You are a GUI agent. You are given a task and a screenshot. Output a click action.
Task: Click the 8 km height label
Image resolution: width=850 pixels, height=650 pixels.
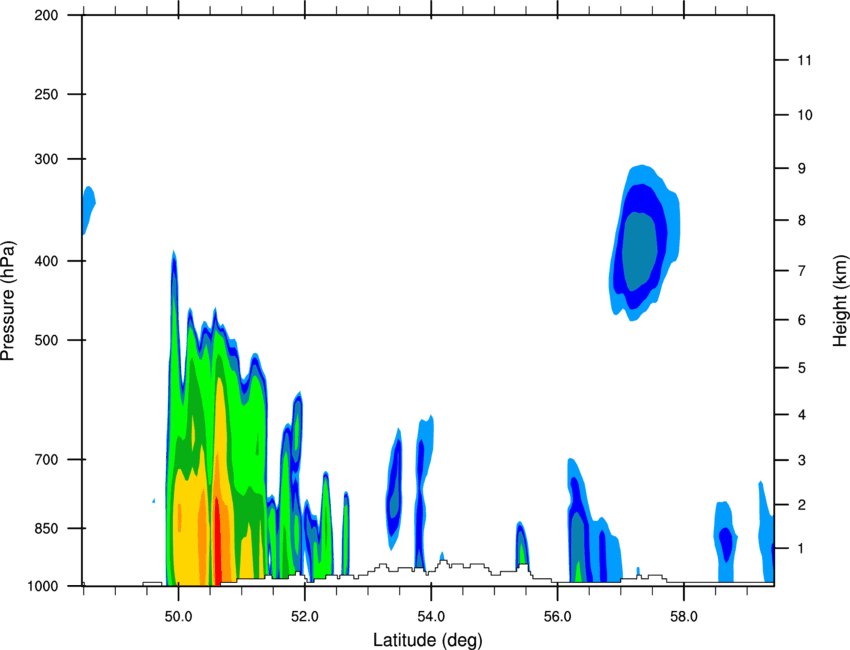(x=802, y=220)
